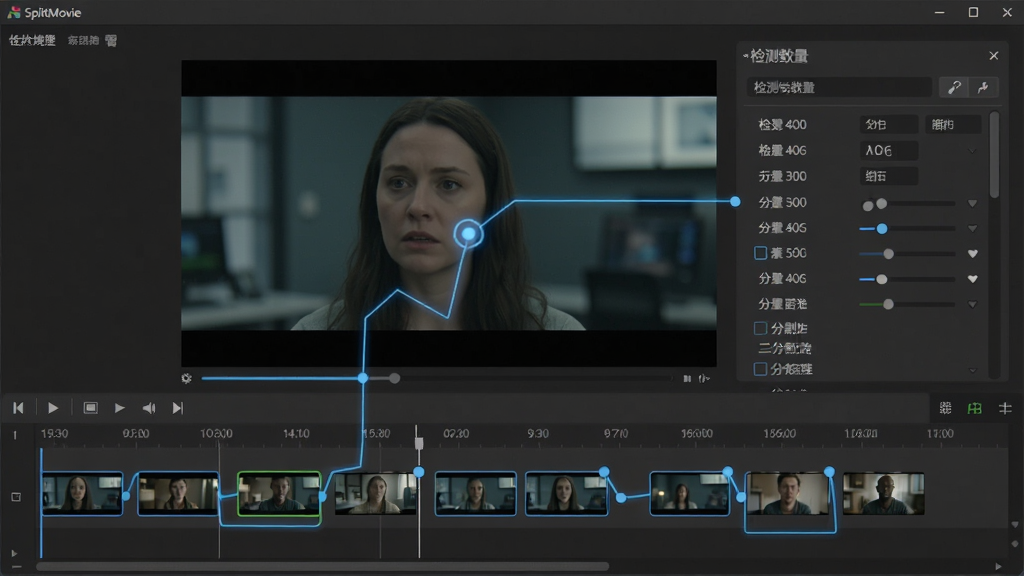Click the green slider track in the side panel
This screenshot has height=576, width=1024.
point(908,304)
